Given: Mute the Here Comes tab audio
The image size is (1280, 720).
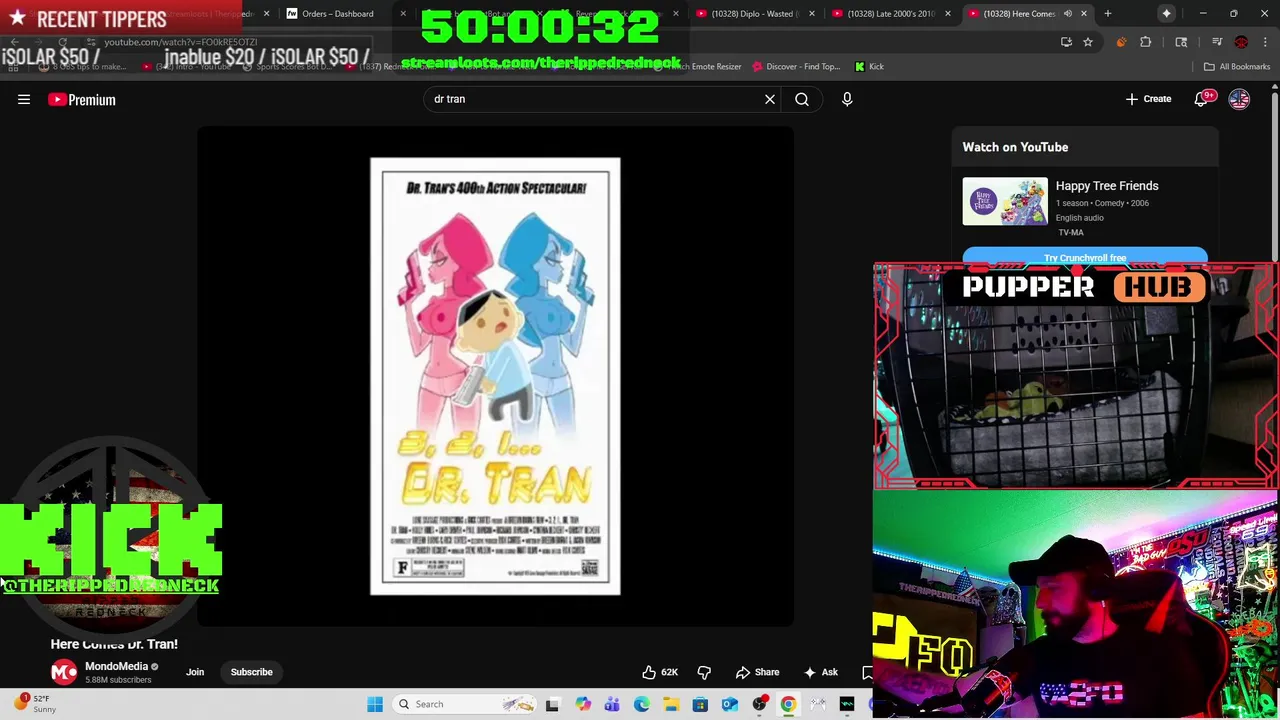Looking at the screenshot, I should [x=1068, y=13].
